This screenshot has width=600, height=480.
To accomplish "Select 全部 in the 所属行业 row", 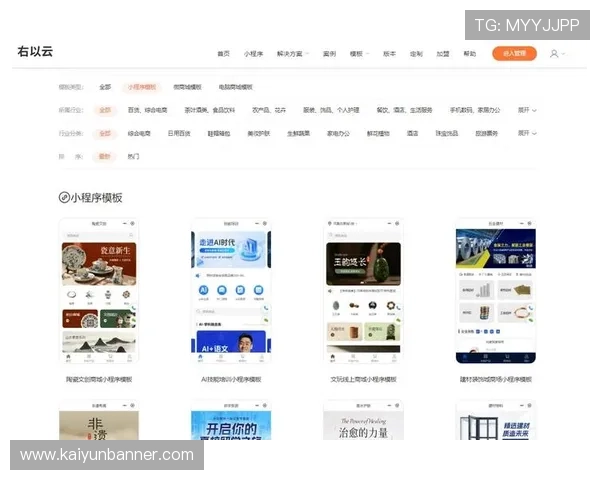I will [x=105, y=110].
